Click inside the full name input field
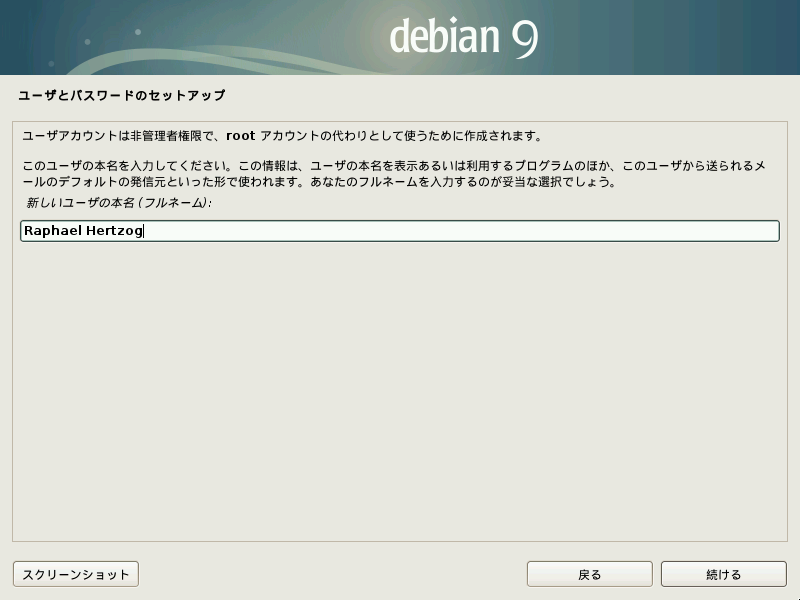This screenshot has width=800, height=600. (400, 230)
